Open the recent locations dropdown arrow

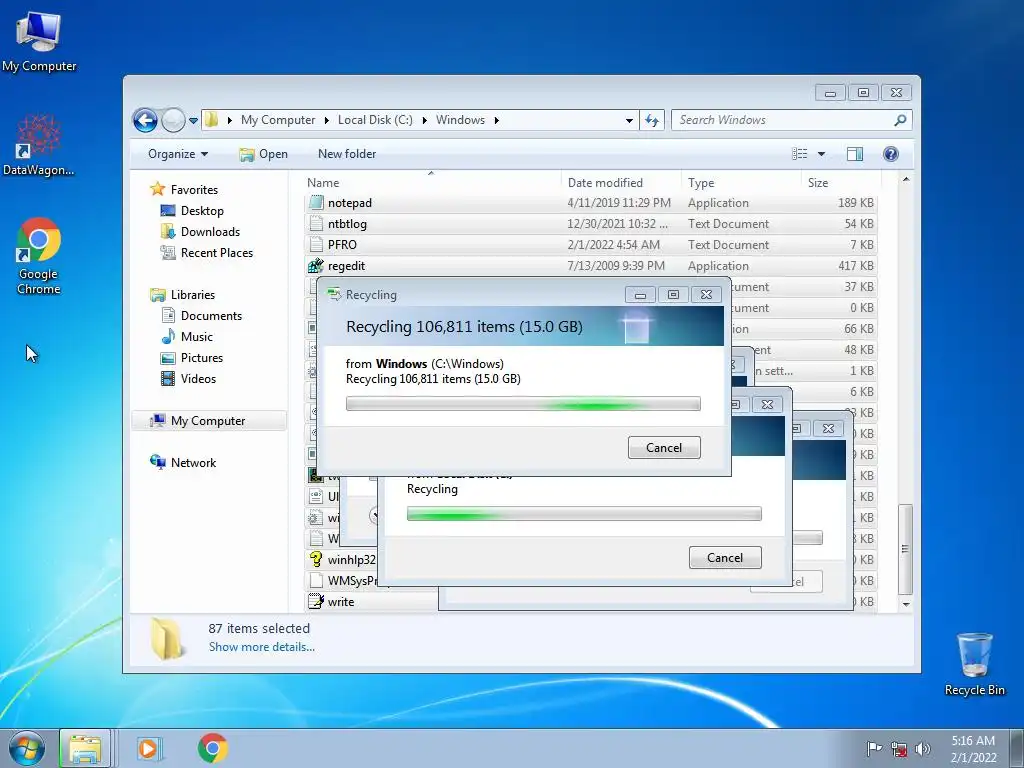[193, 121]
